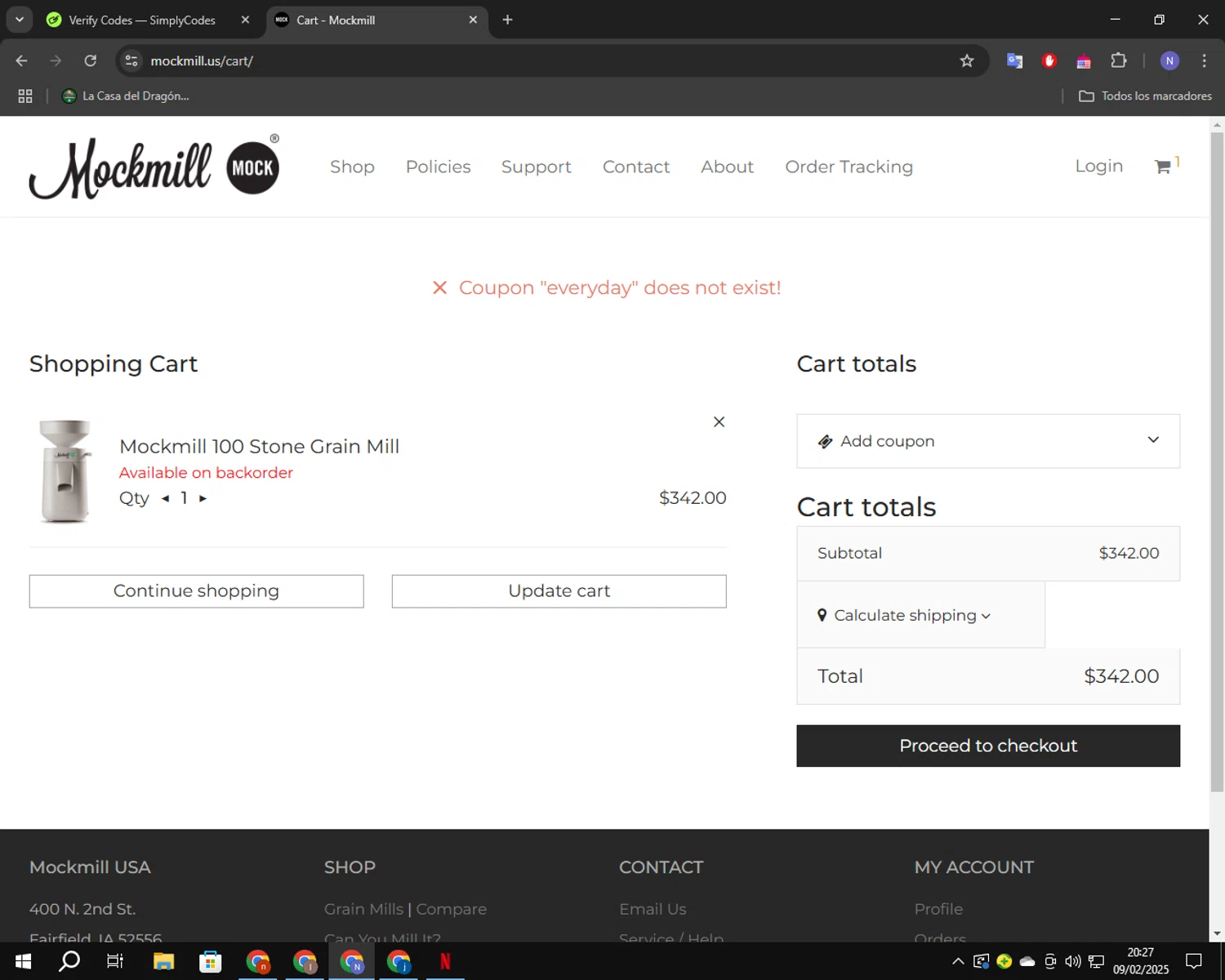Bookmark this page with the star icon
This screenshot has height=980, width=1225.
coord(967,60)
